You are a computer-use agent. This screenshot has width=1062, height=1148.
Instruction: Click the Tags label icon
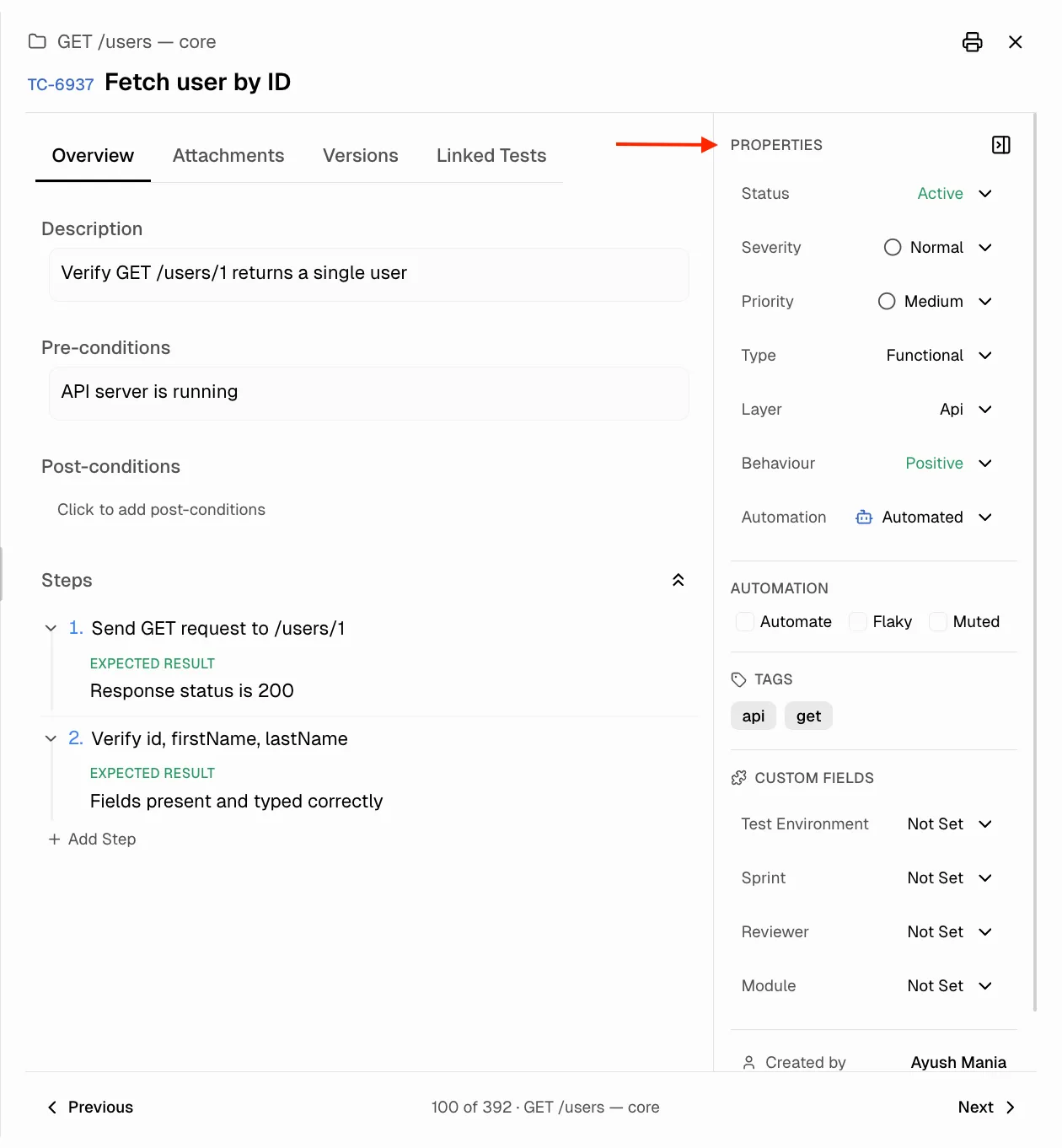[x=739, y=679]
